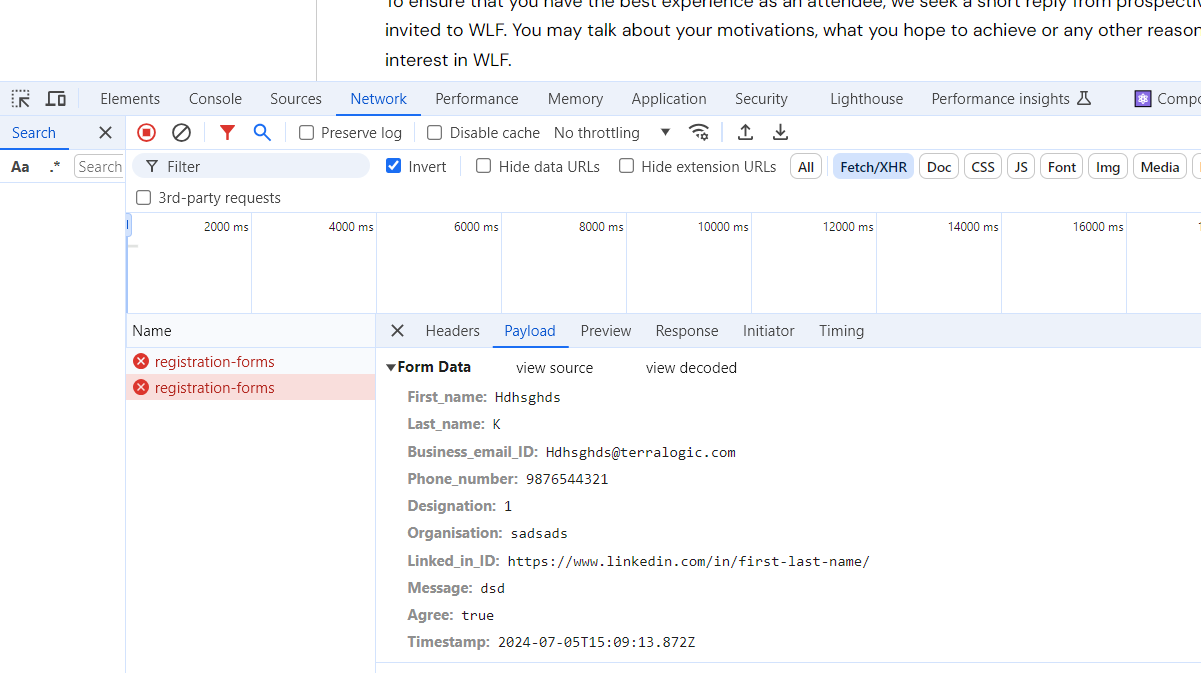Select the Doc filter button

coord(939,167)
